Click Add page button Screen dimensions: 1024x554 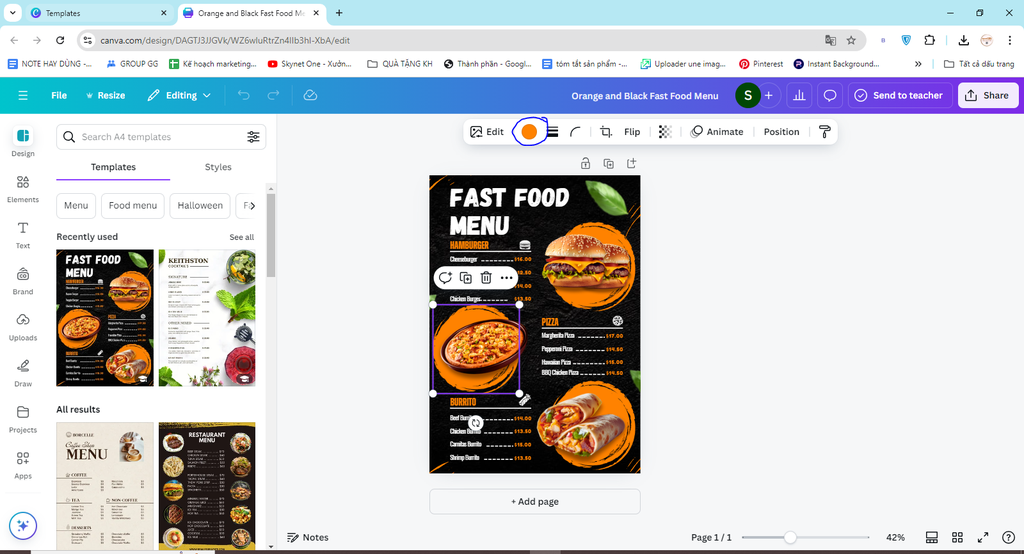534,502
